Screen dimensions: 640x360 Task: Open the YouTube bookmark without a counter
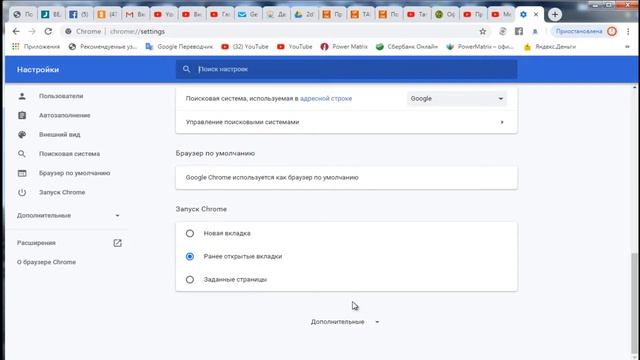[x=294, y=47]
